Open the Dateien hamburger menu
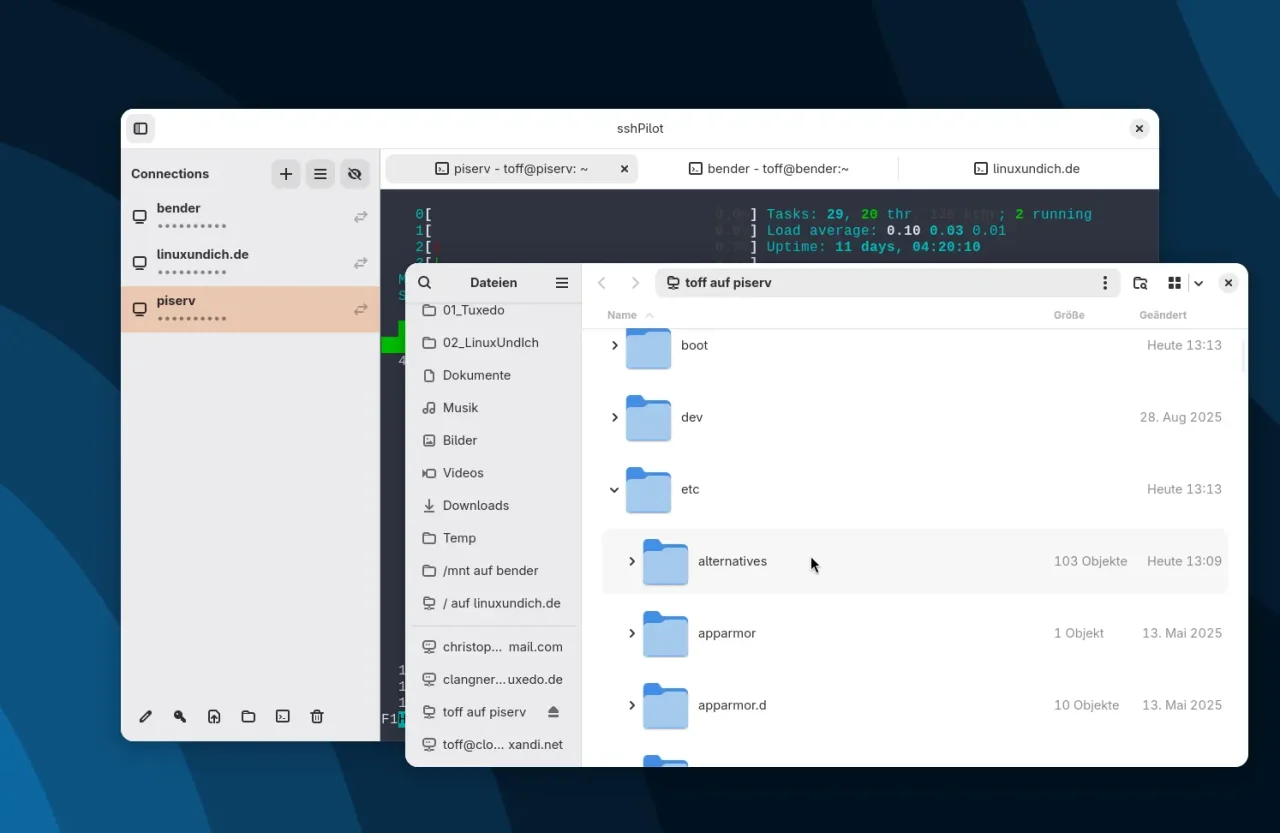Viewport: 1280px width, 833px height. click(561, 282)
